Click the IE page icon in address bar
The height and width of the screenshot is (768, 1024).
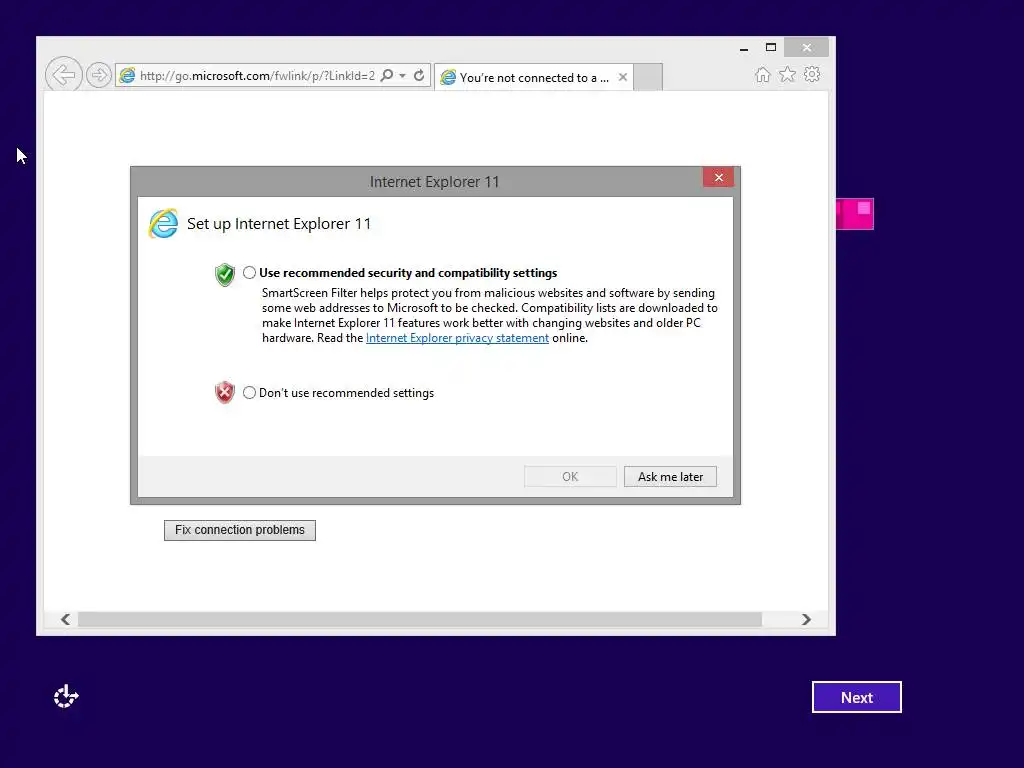coord(127,76)
